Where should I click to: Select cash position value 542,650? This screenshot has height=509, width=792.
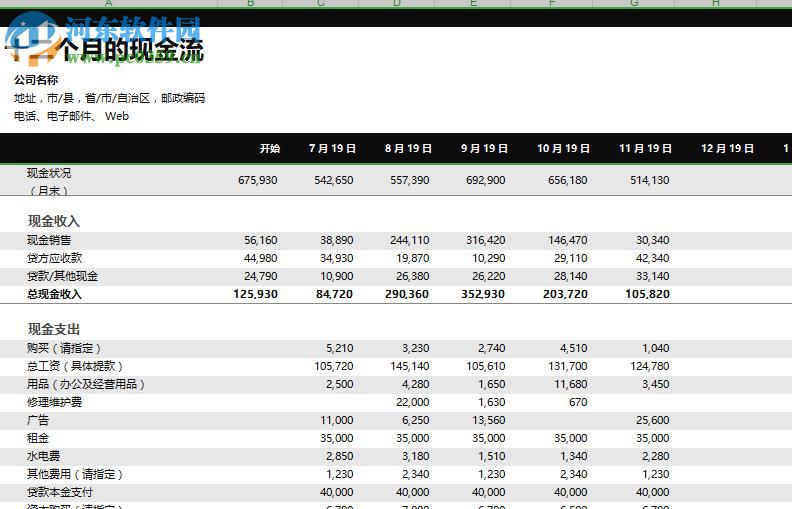[333, 180]
